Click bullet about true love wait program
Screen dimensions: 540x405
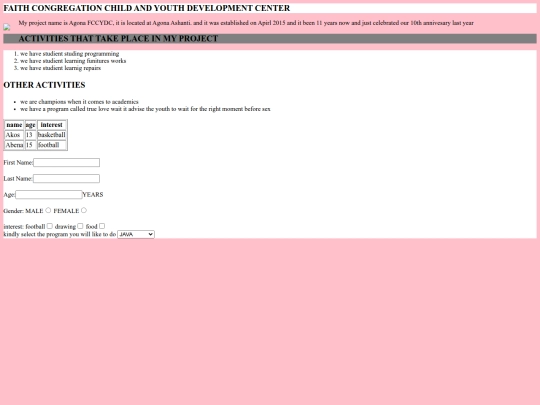pos(145,109)
